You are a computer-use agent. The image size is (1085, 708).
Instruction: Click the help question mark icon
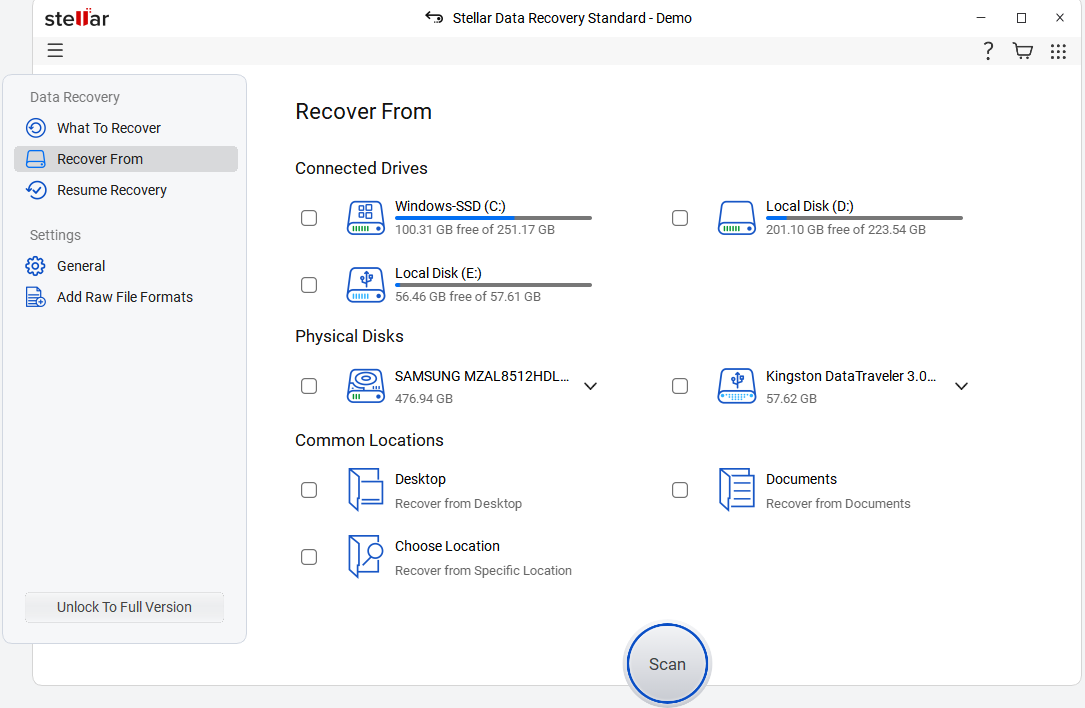(988, 50)
